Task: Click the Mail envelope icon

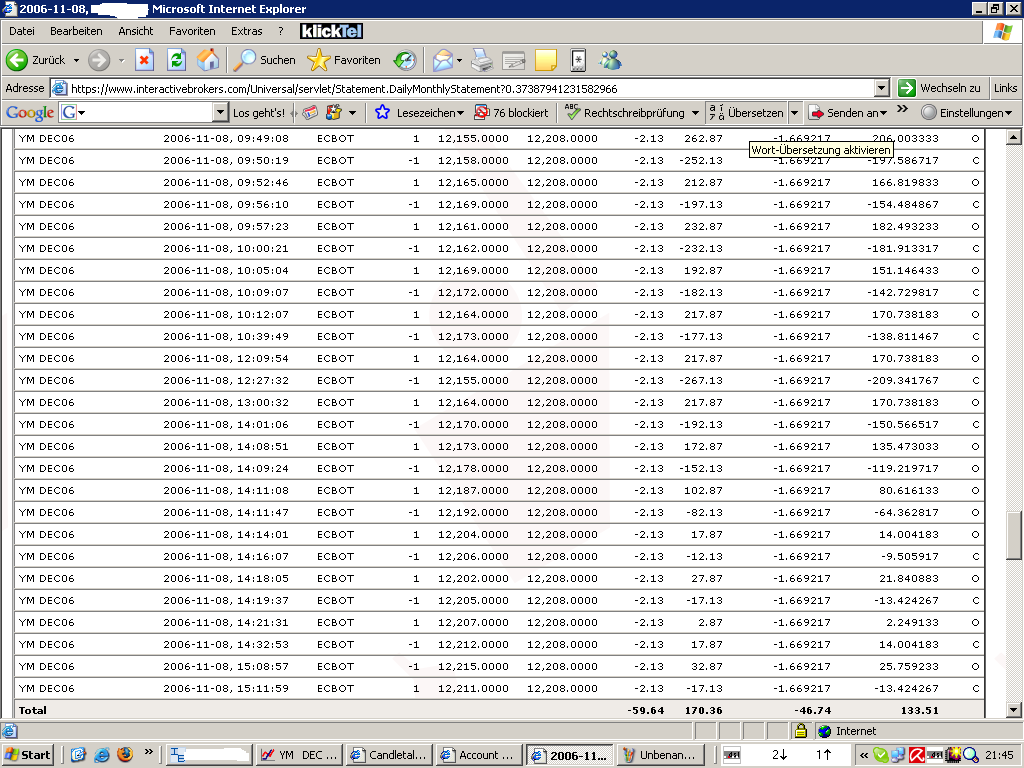Action: [x=442, y=60]
